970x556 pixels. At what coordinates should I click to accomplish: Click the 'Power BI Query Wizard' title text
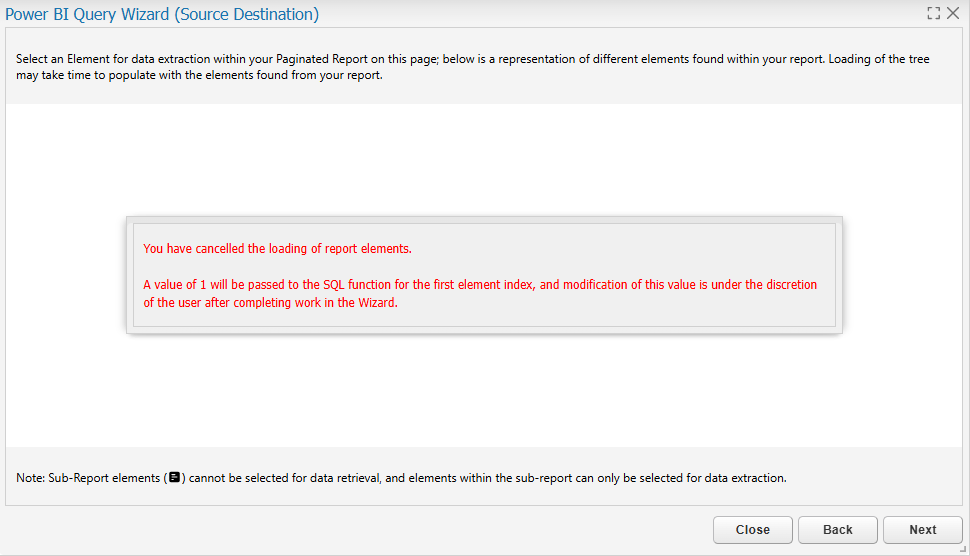tap(162, 14)
